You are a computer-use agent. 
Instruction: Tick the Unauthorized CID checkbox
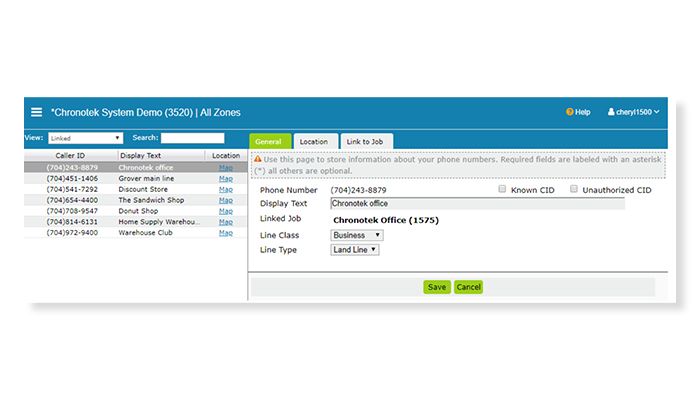(x=574, y=189)
